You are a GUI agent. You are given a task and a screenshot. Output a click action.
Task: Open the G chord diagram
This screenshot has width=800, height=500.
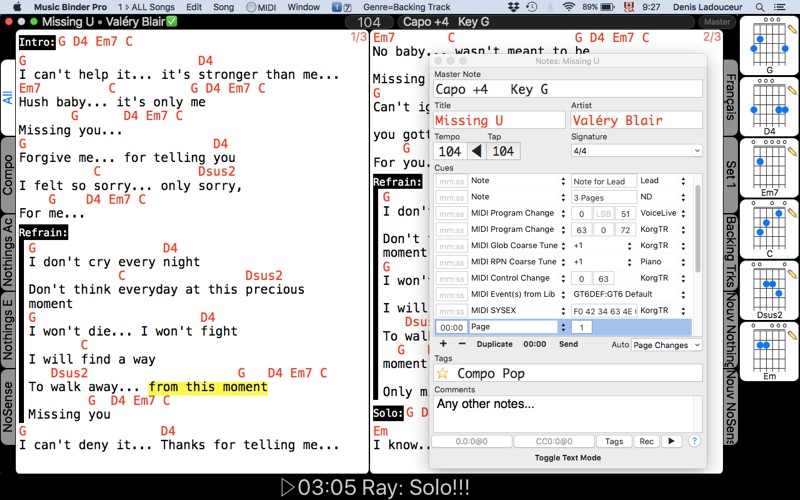(769, 45)
